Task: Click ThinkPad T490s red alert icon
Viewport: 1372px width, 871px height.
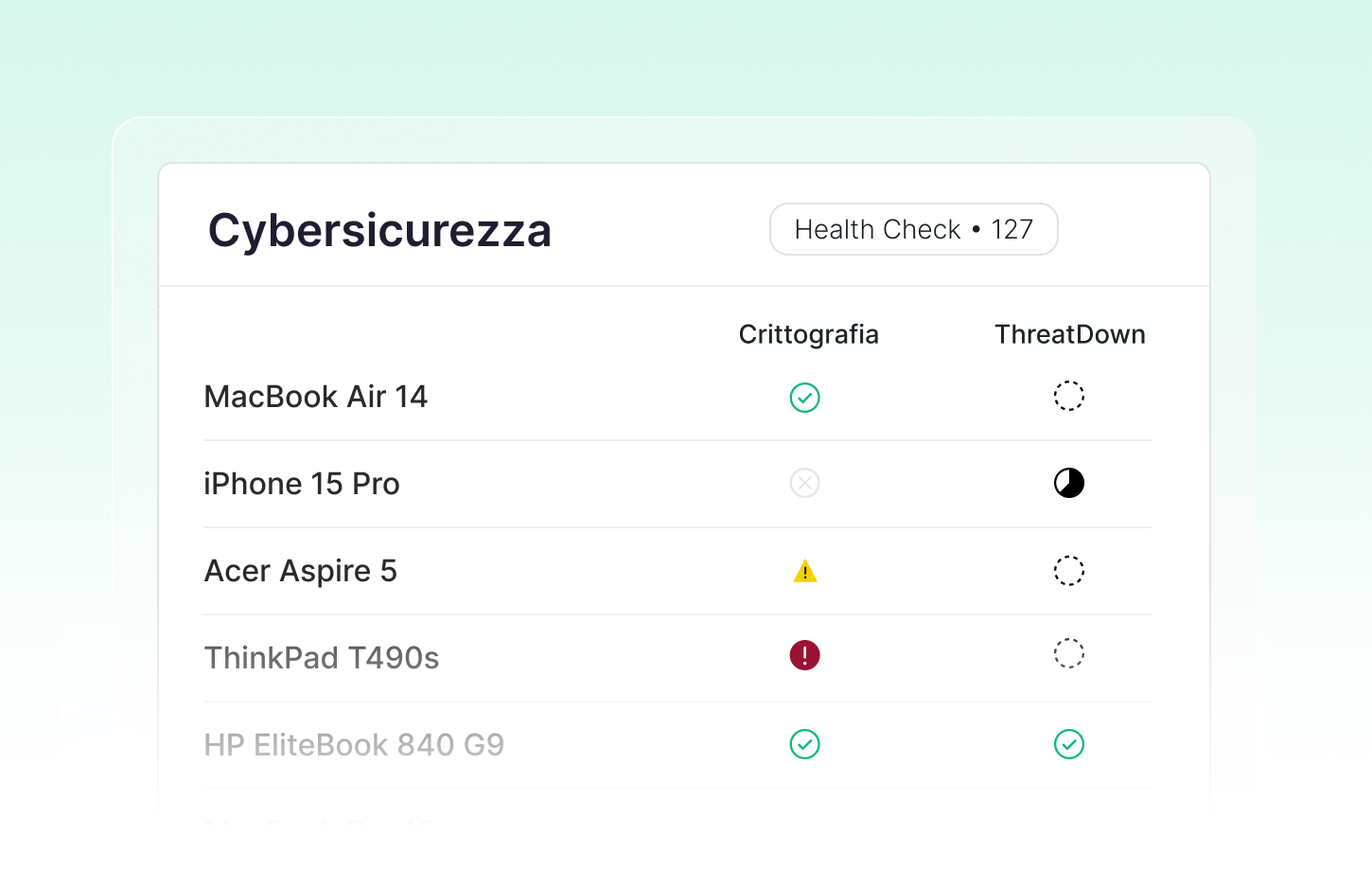Action: point(804,655)
